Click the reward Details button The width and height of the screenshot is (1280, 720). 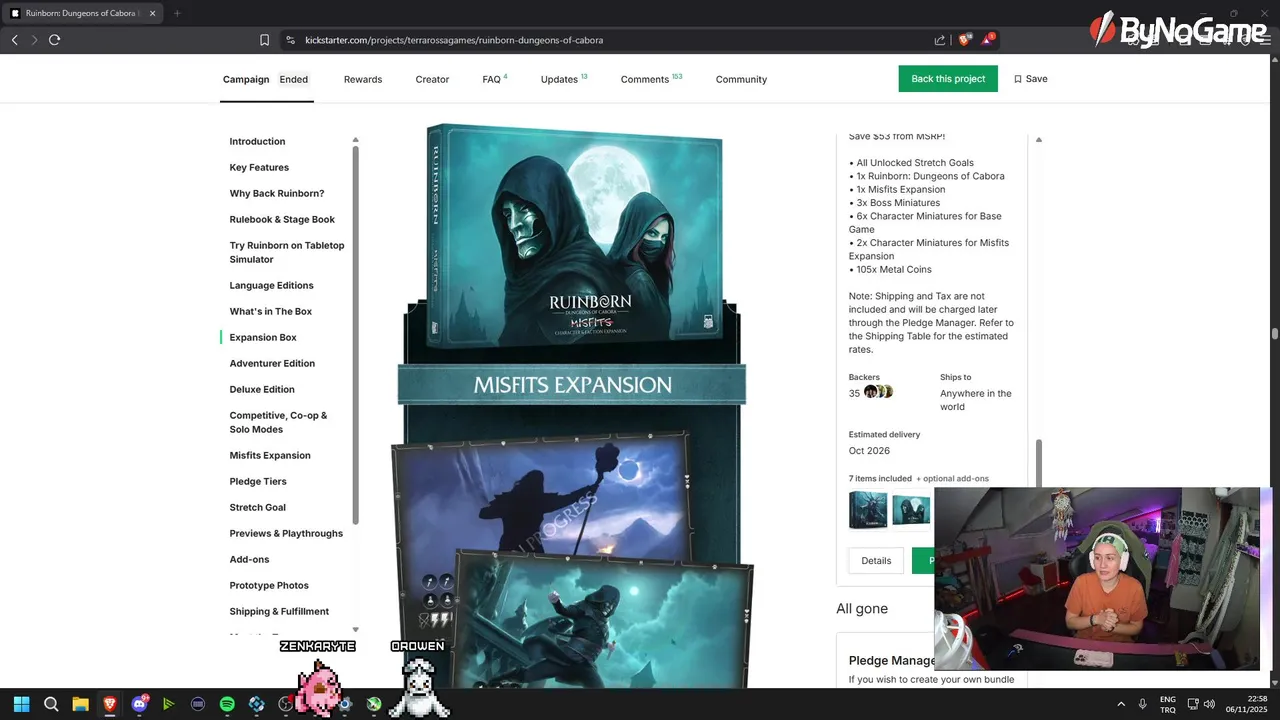click(x=876, y=560)
